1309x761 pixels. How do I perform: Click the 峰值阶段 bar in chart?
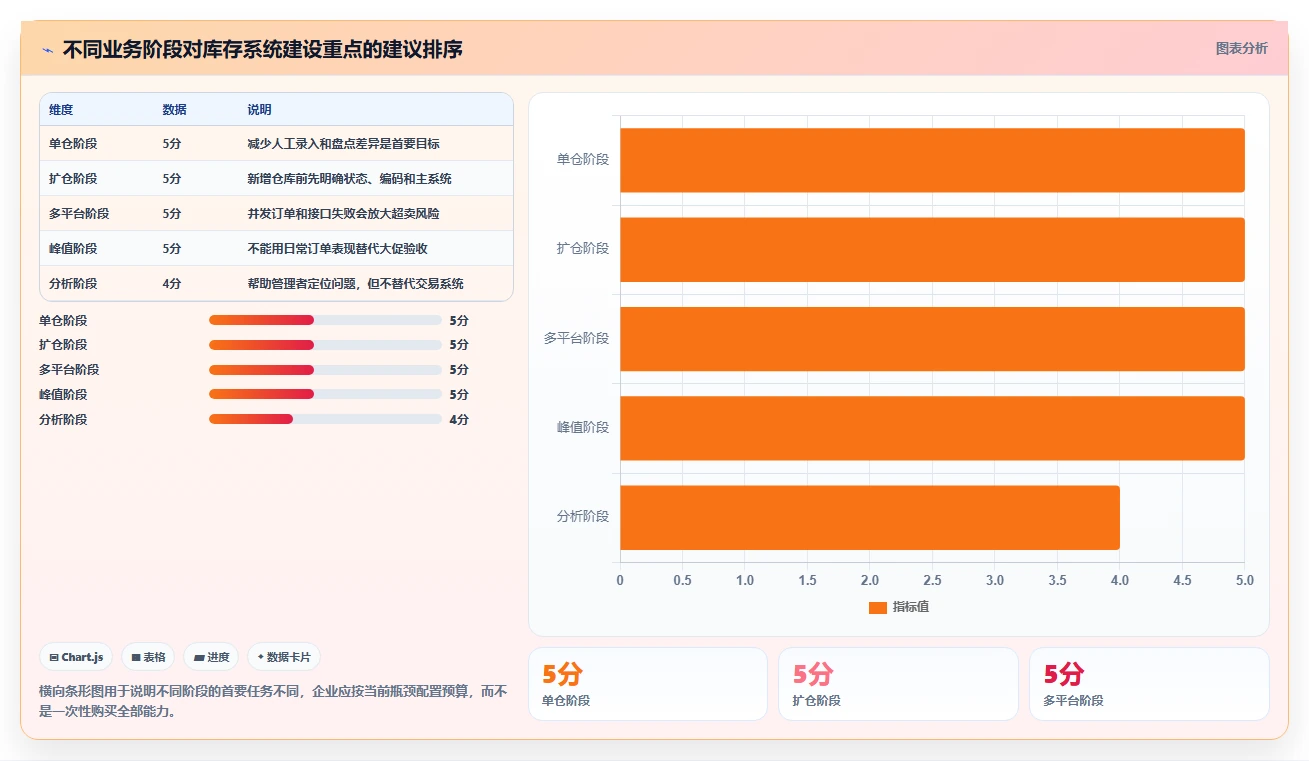(x=932, y=428)
